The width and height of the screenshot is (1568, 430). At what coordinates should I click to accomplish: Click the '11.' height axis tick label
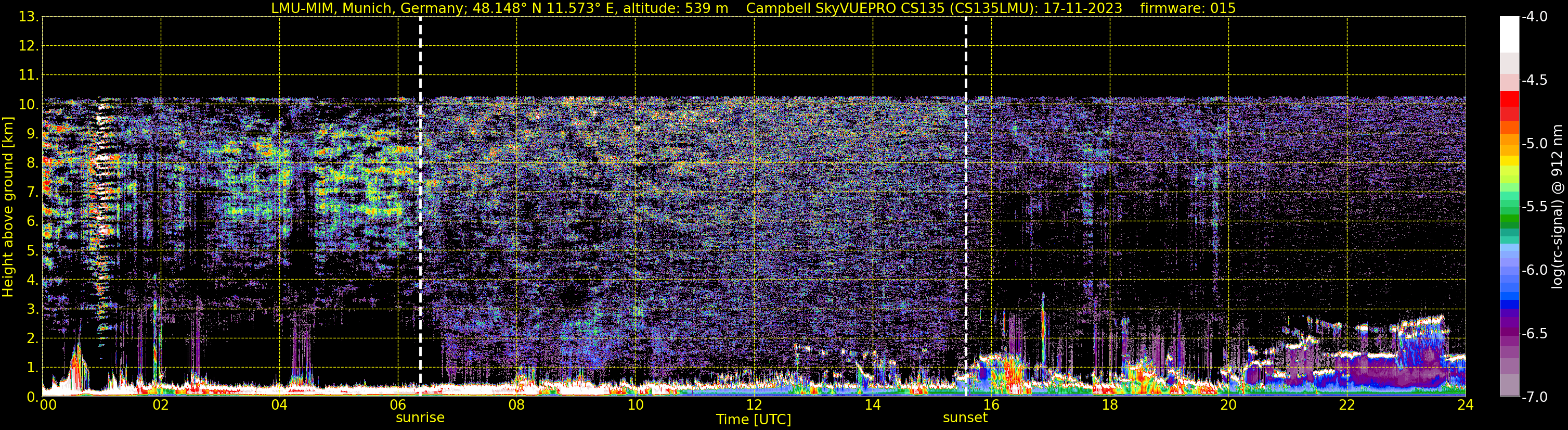point(29,75)
